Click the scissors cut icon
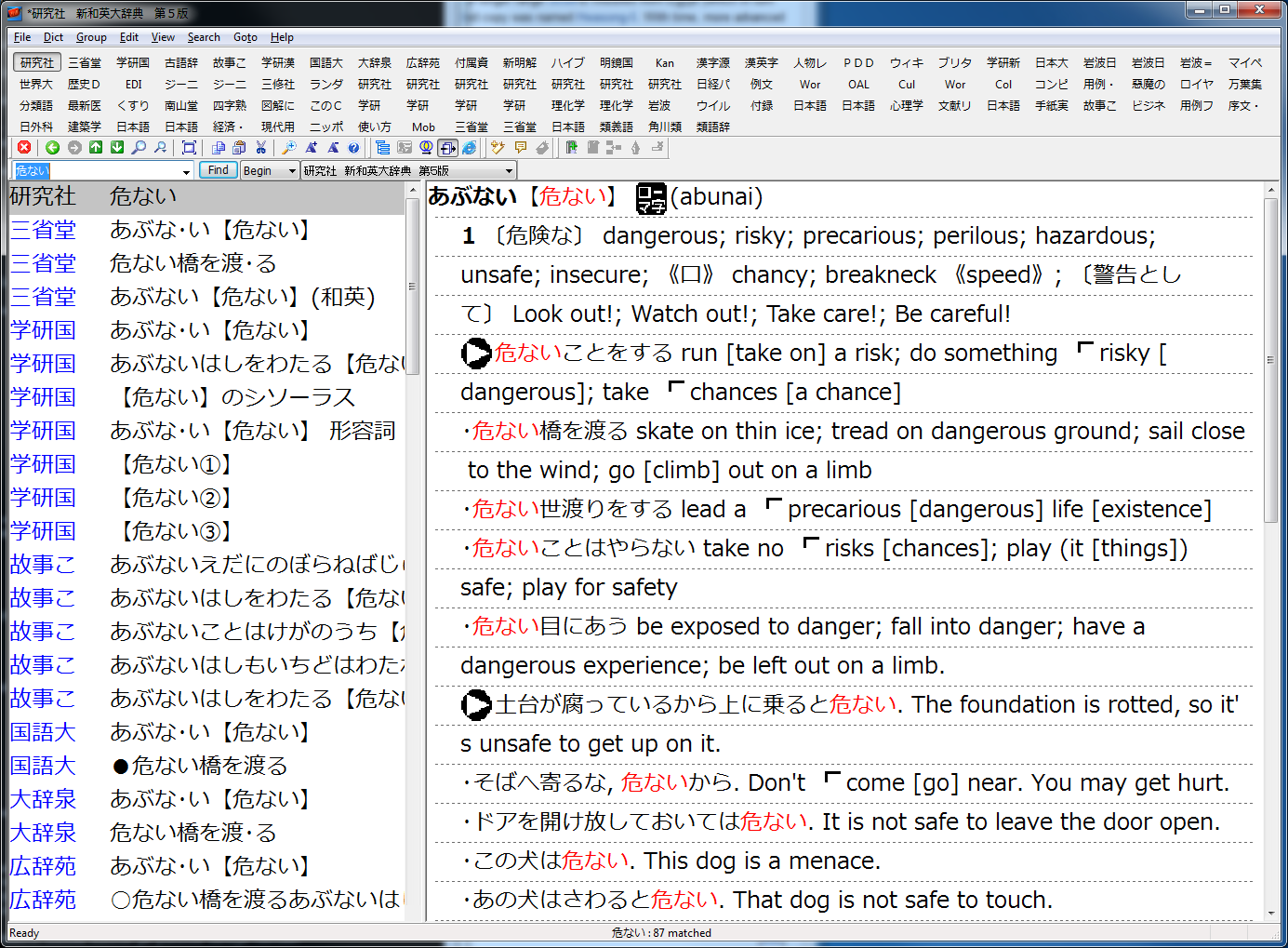The height and width of the screenshot is (948, 1288). (x=261, y=148)
